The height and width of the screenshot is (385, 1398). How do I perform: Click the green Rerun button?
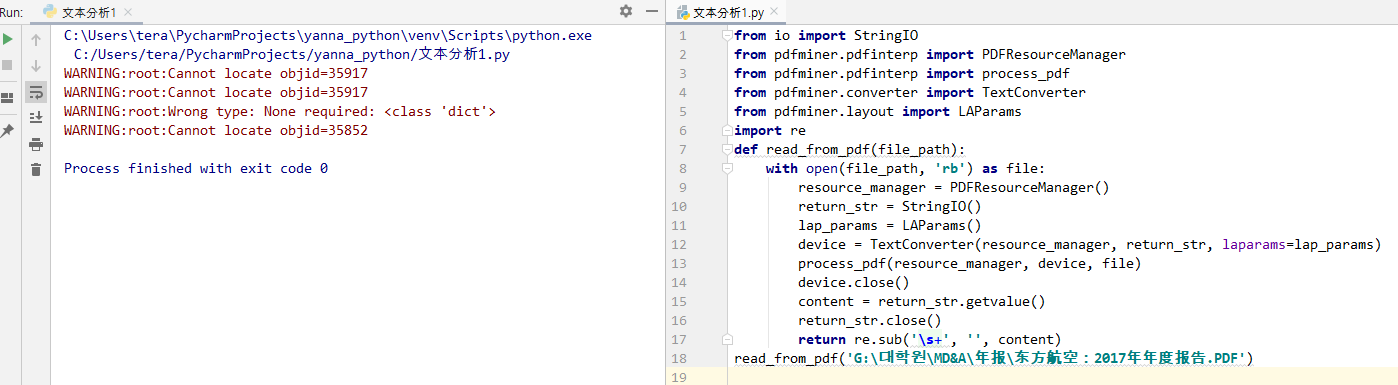click(x=8, y=40)
